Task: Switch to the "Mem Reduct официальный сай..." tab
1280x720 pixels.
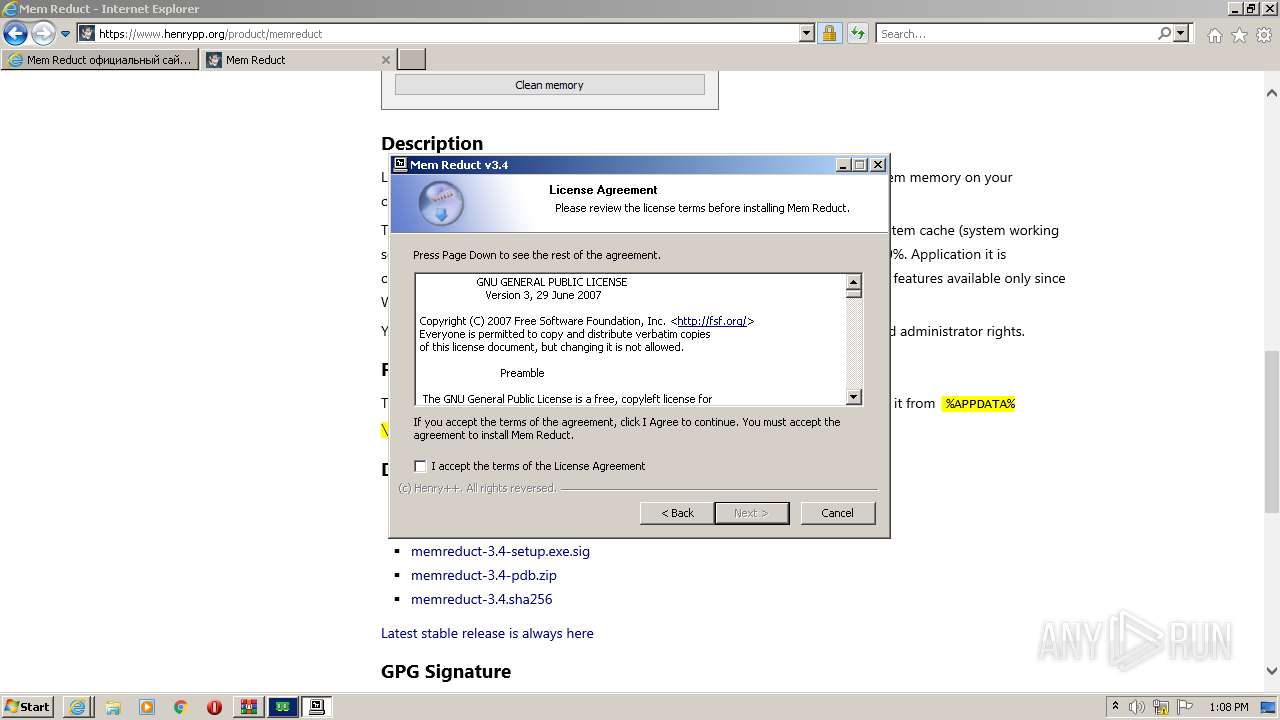Action: tap(99, 60)
